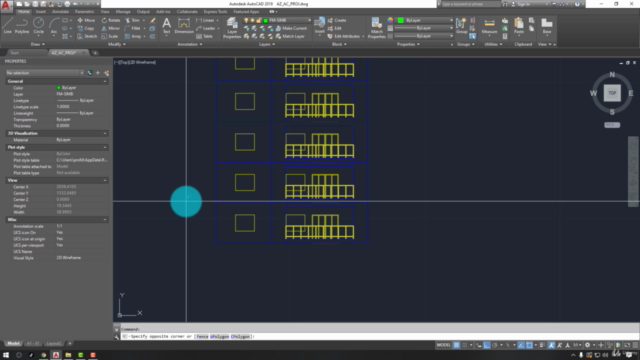Select the Polyline tool
The width and height of the screenshot is (640, 360).
22,25
